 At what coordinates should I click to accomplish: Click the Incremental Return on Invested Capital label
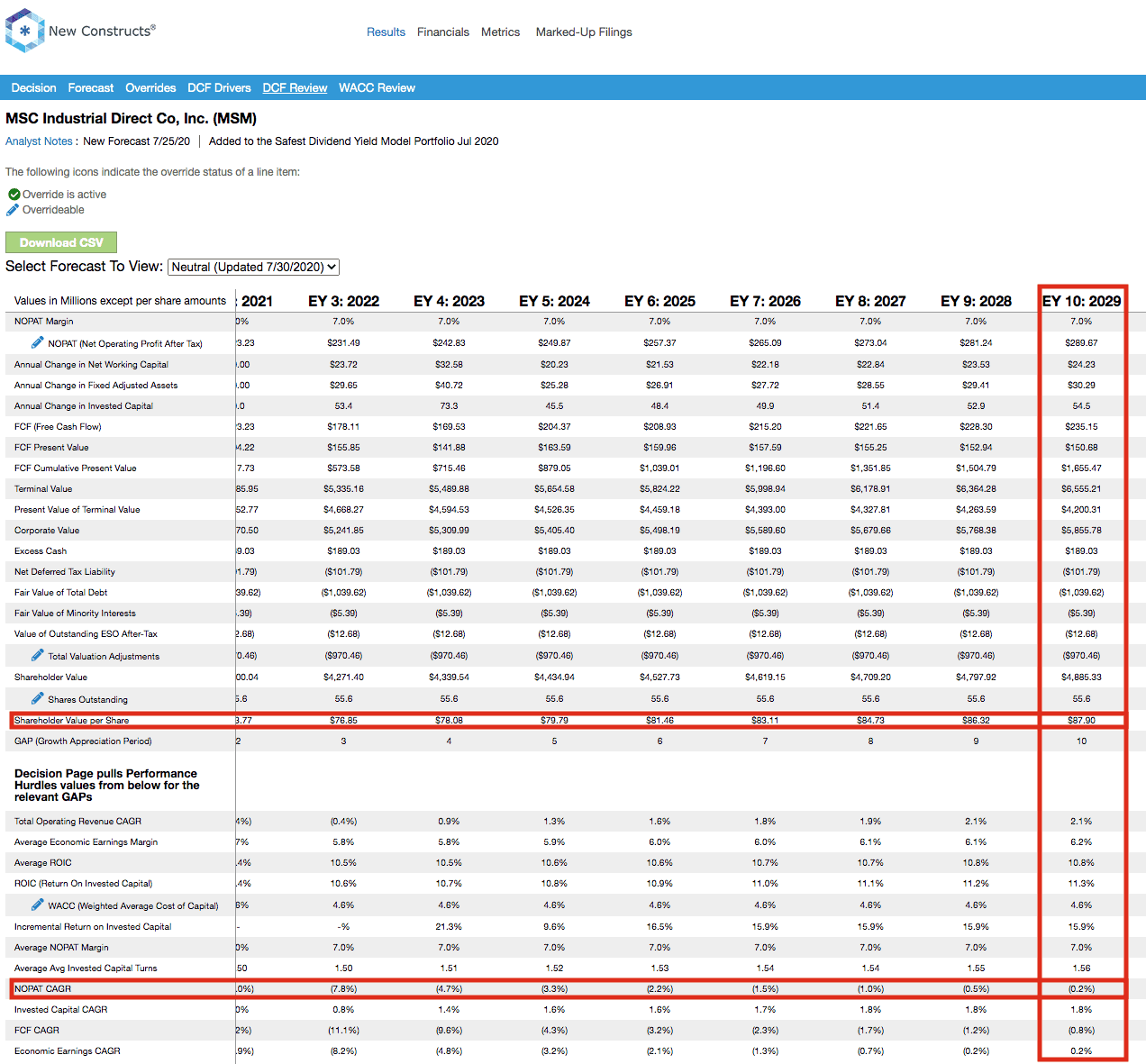(93, 927)
